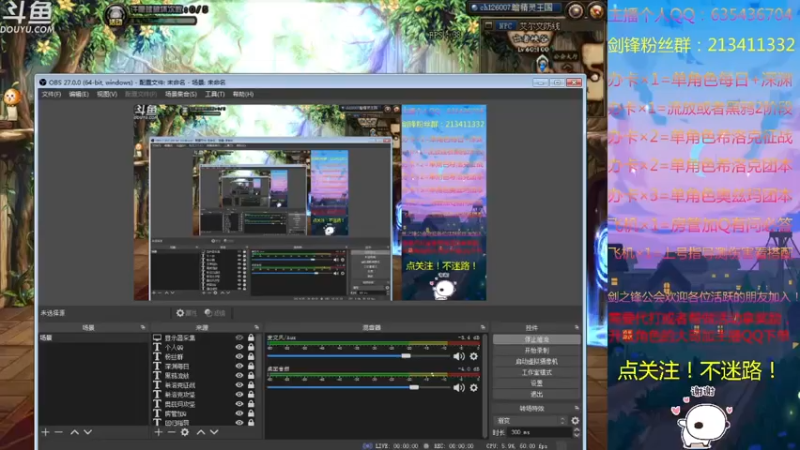Viewport: 800px width, 450px height.
Task: Open 帮助(H) menu
Action: click(x=243, y=94)
